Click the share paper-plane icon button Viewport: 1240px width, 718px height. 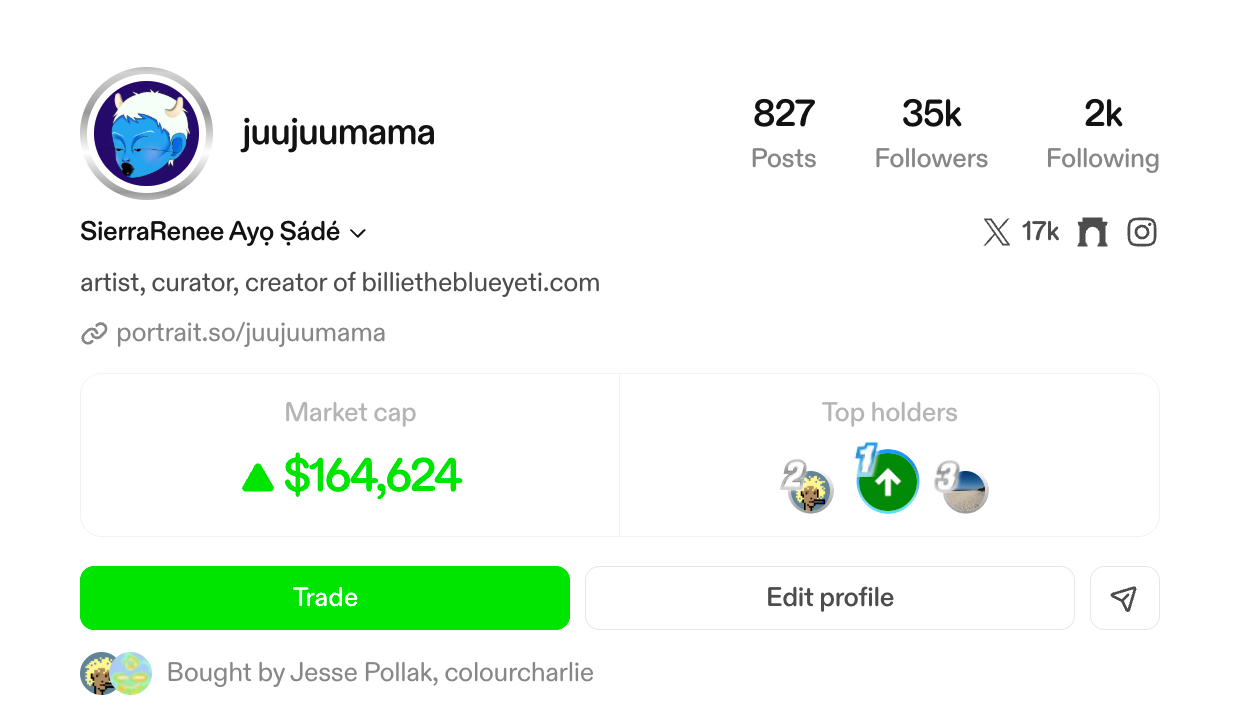pos(1124,598)
